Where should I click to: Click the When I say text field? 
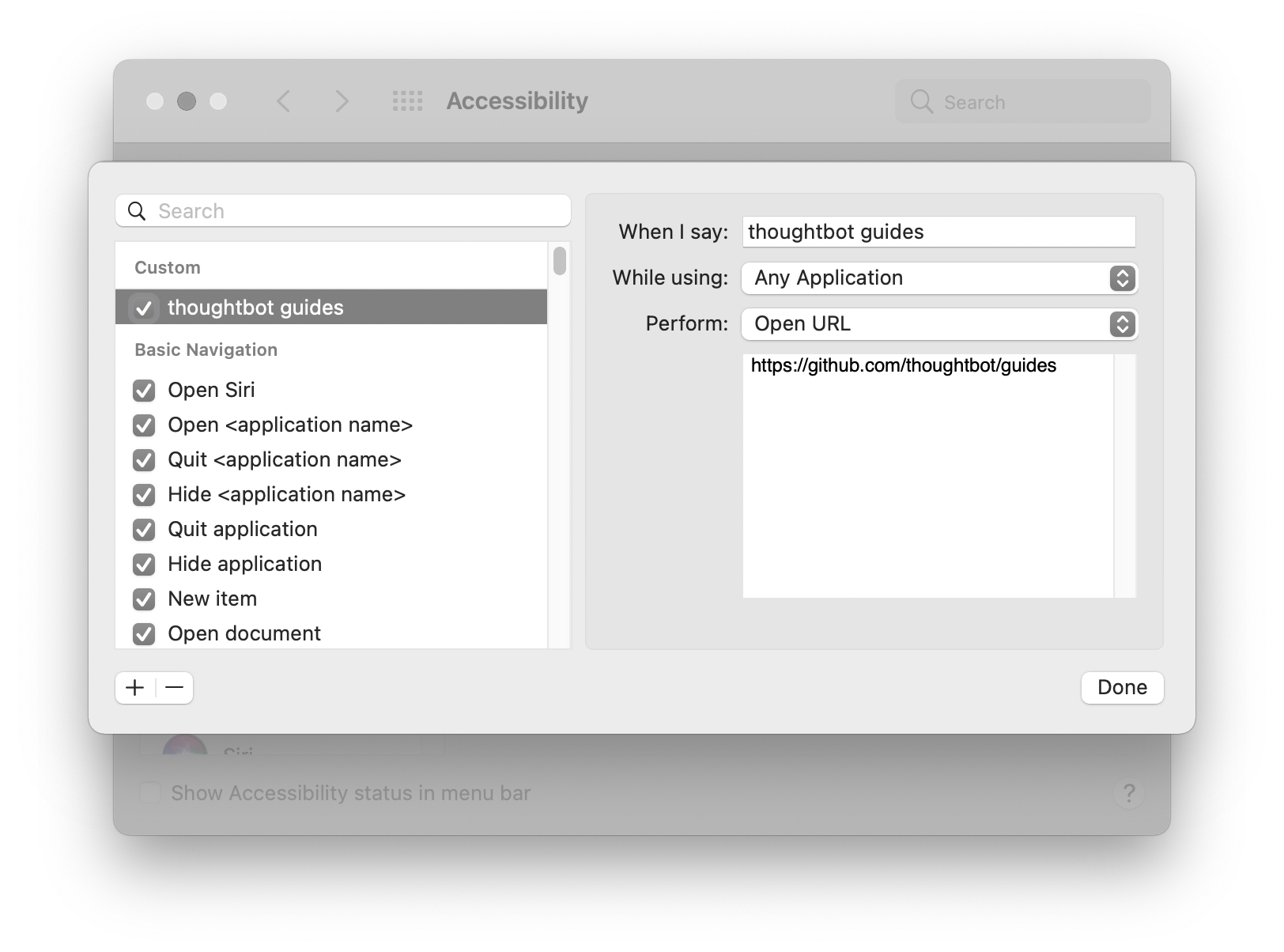pyautogui.click(x=939, y=232)
